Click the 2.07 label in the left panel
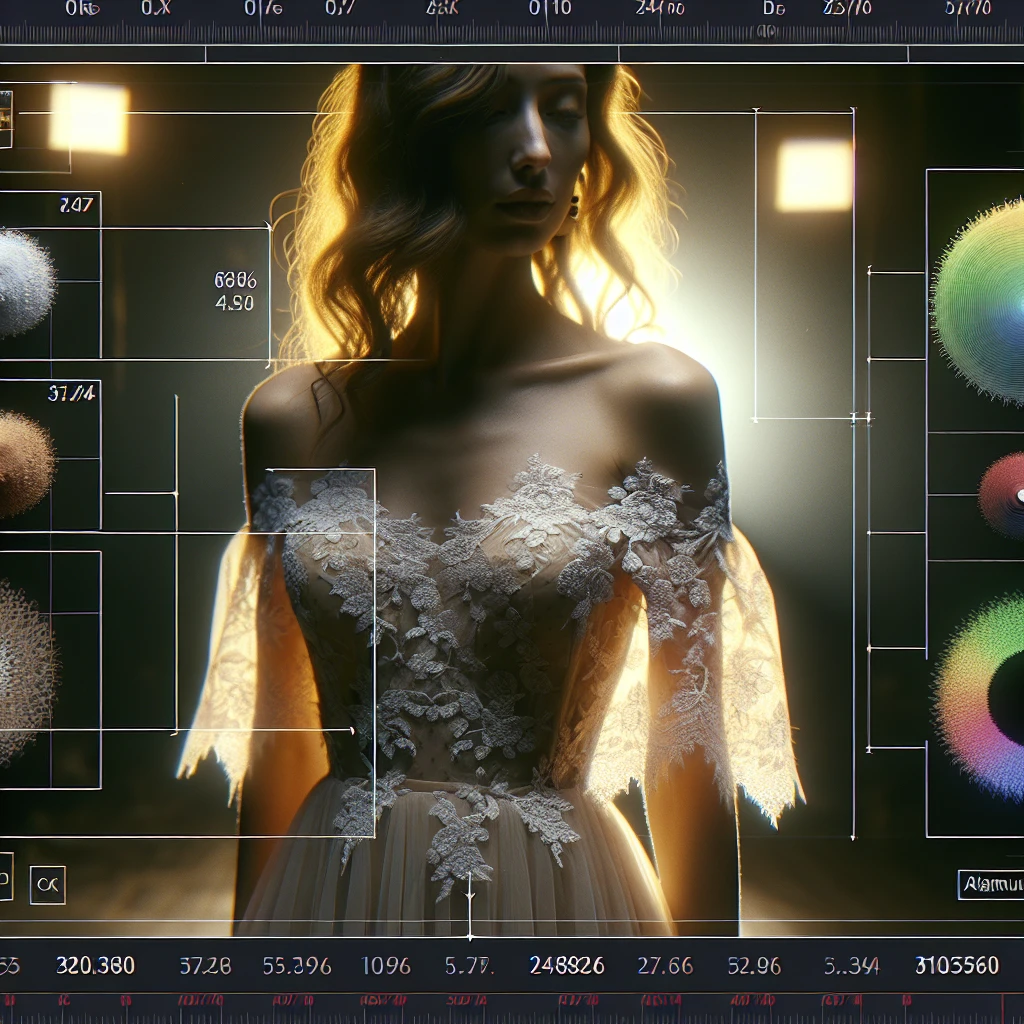 click(76, 205)
